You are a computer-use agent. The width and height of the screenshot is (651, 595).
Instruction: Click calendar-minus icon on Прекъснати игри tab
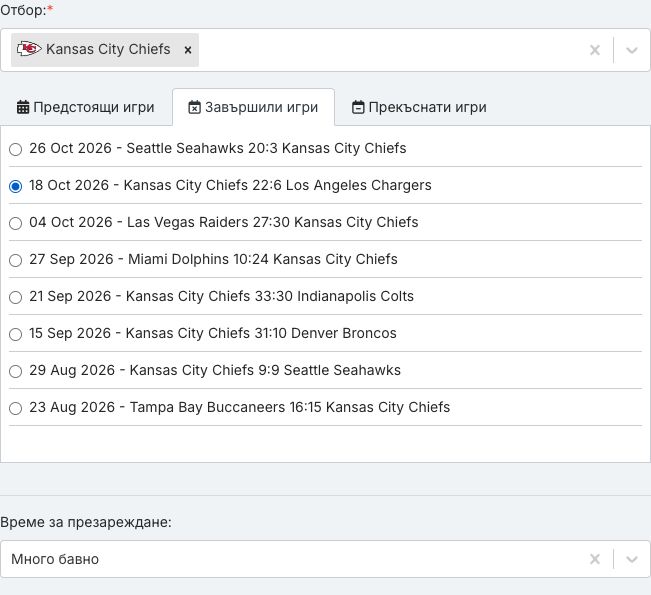point(358,107)
